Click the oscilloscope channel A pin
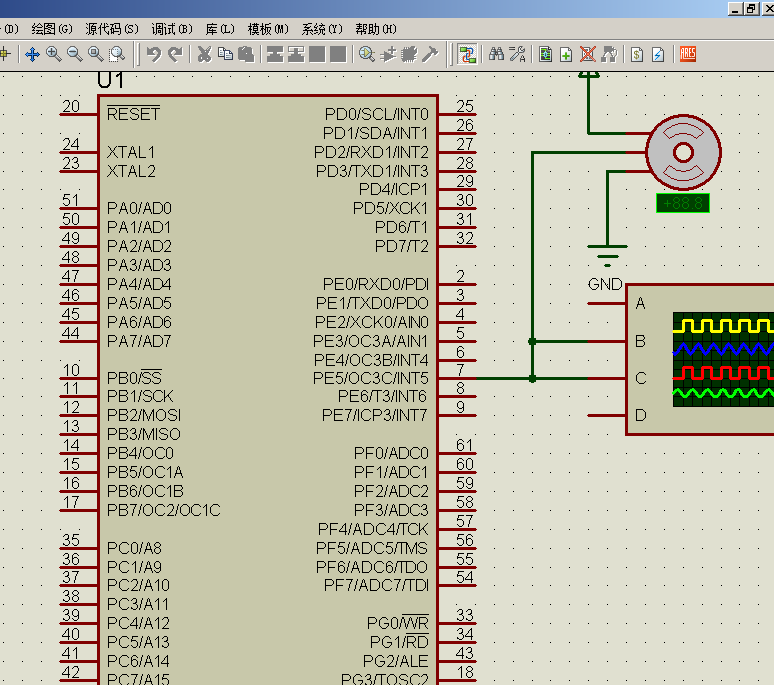 pyautogui.click(x=607, y=304)
